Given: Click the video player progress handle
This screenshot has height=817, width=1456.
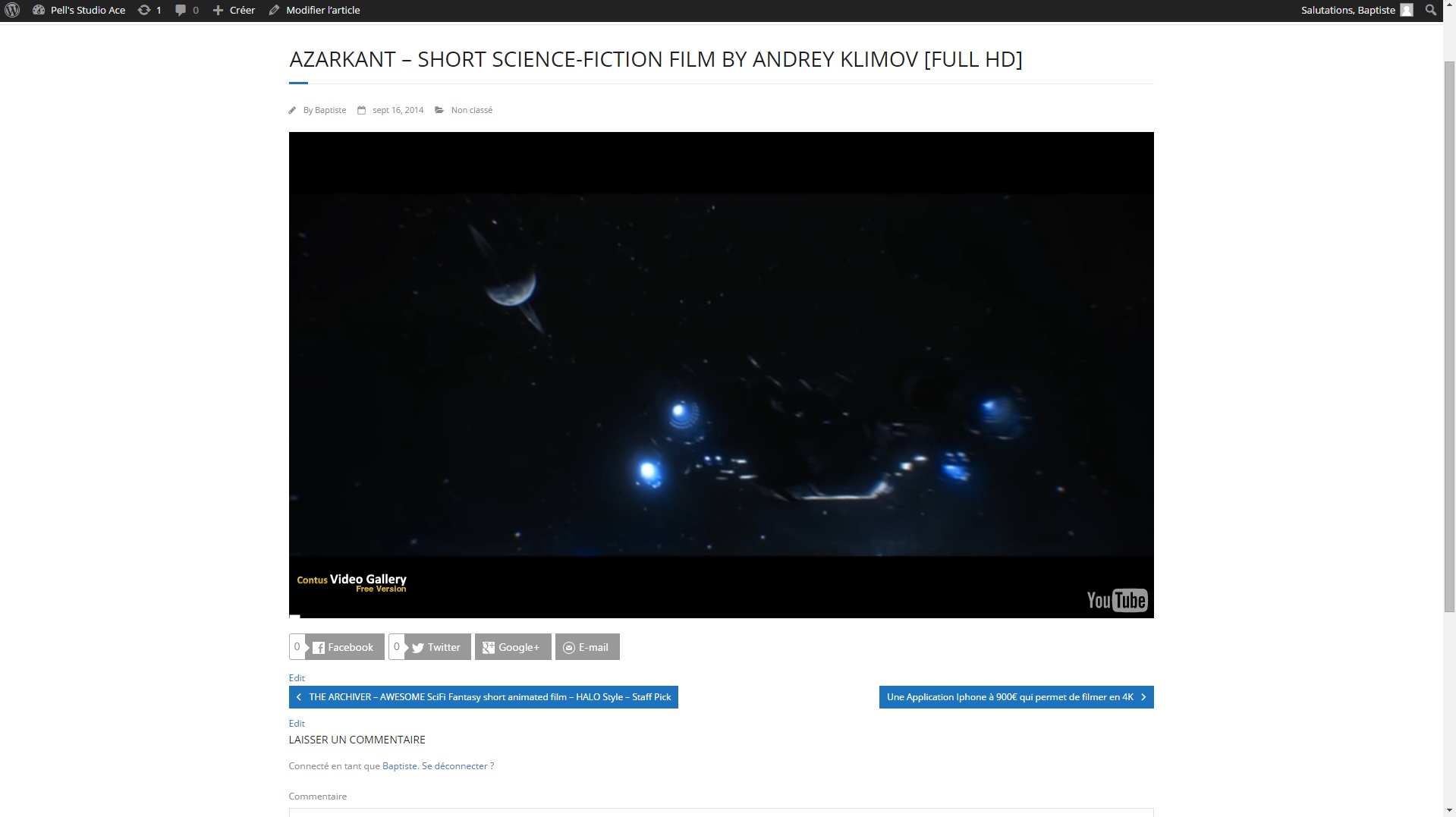Looking at the screenshot, I should point(294,617).
